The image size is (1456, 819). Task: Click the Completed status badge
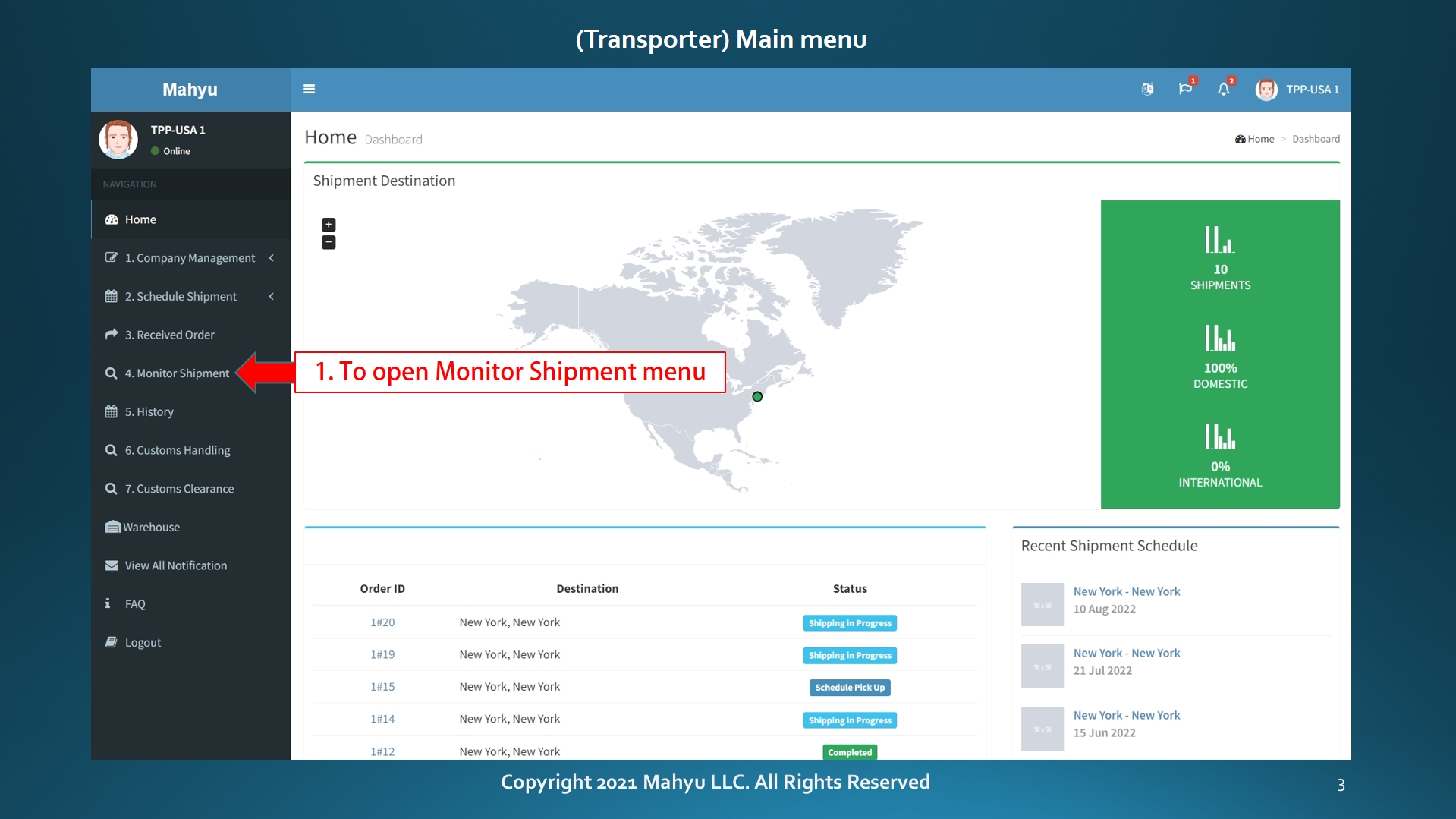850,752
